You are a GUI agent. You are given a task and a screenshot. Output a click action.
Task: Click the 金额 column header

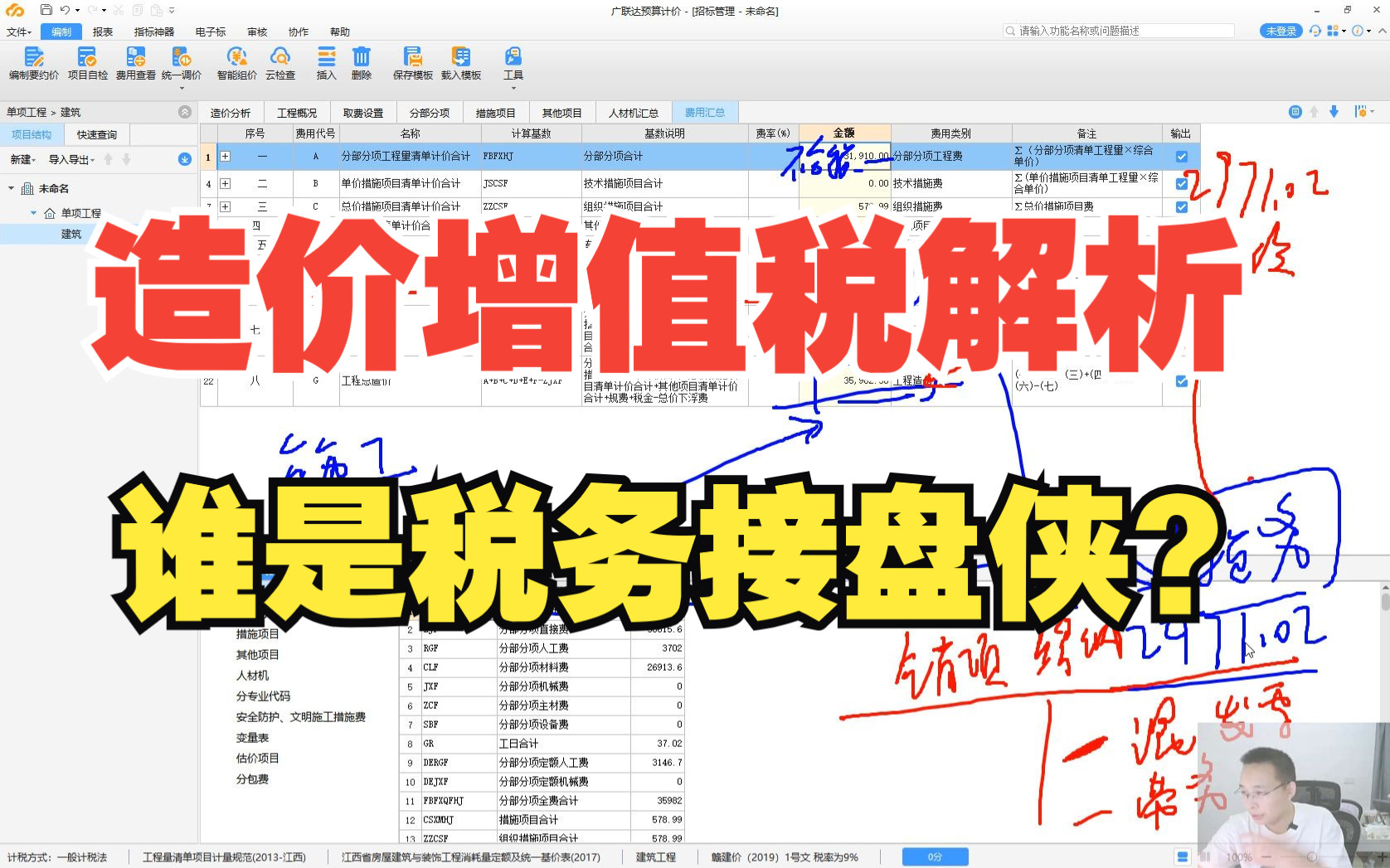click(x=844, y=133)
